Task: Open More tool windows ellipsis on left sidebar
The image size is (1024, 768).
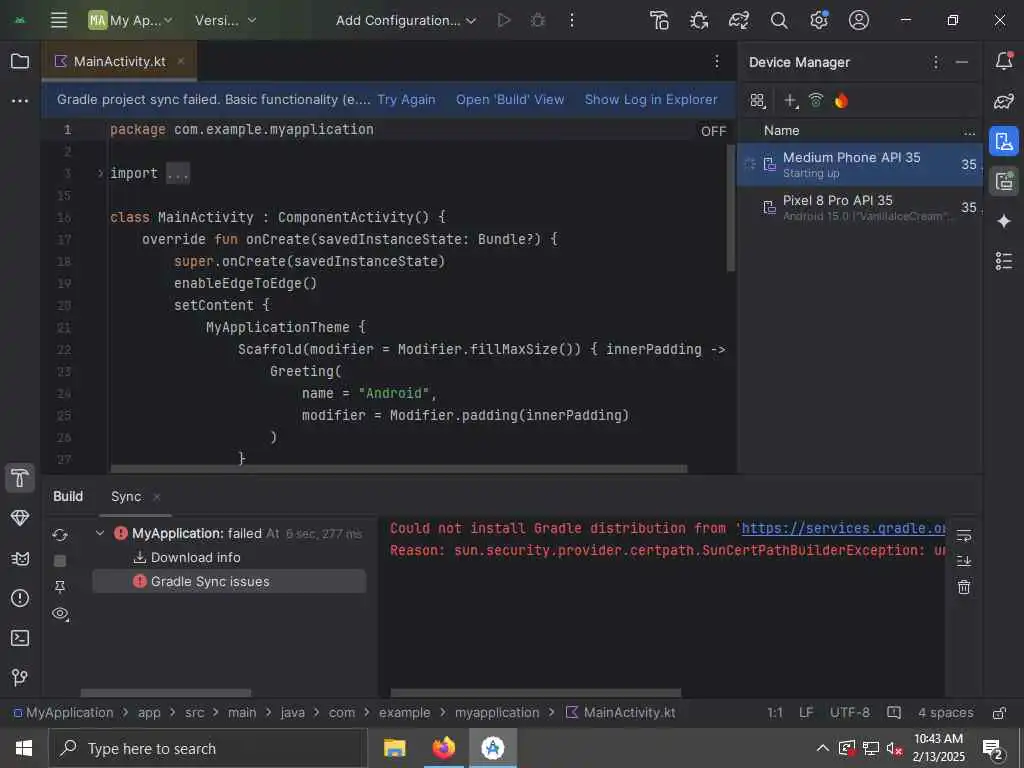Action: click(x=20, y=101)
